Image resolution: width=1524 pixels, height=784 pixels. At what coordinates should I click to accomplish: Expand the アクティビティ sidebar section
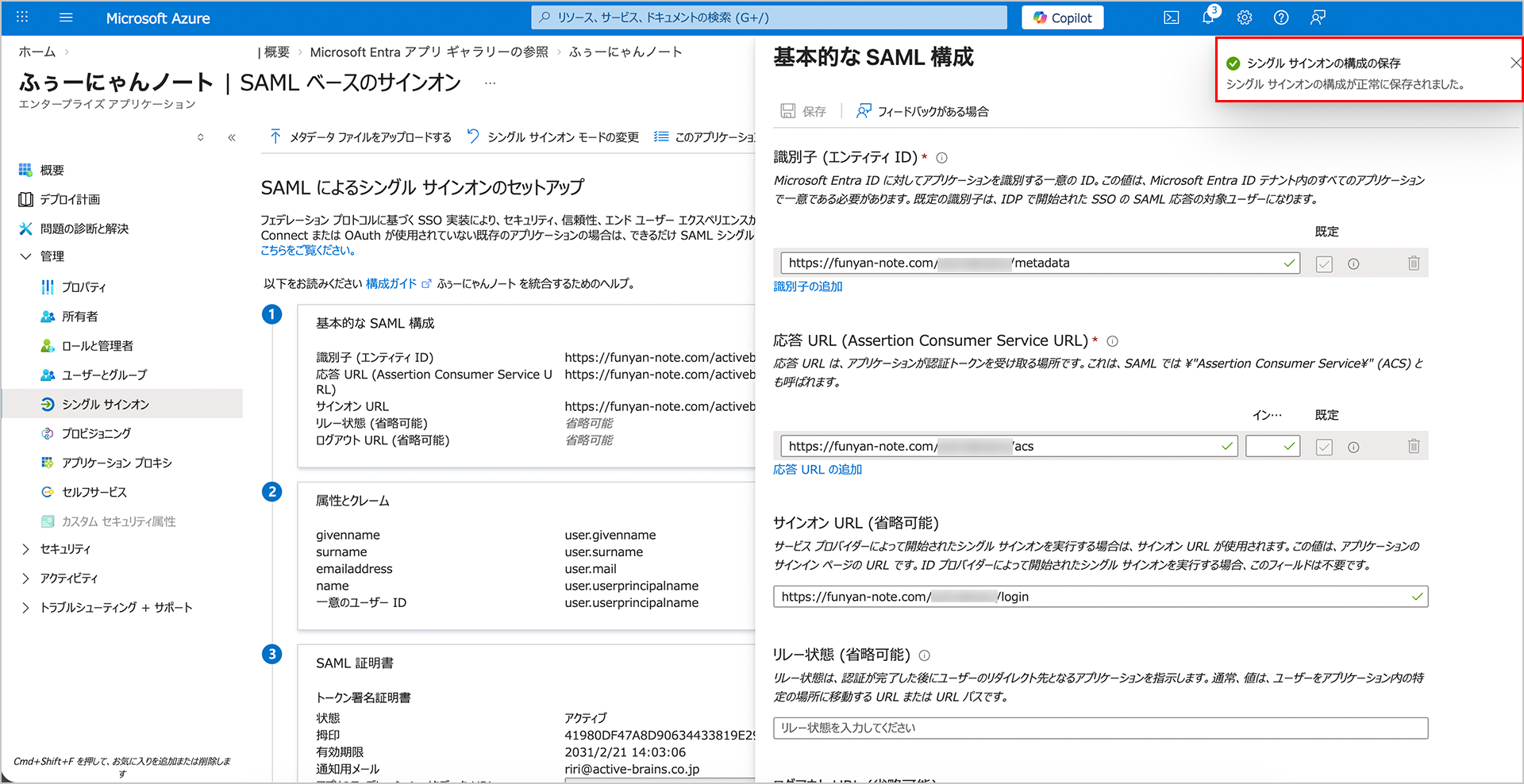click(26, 578)
